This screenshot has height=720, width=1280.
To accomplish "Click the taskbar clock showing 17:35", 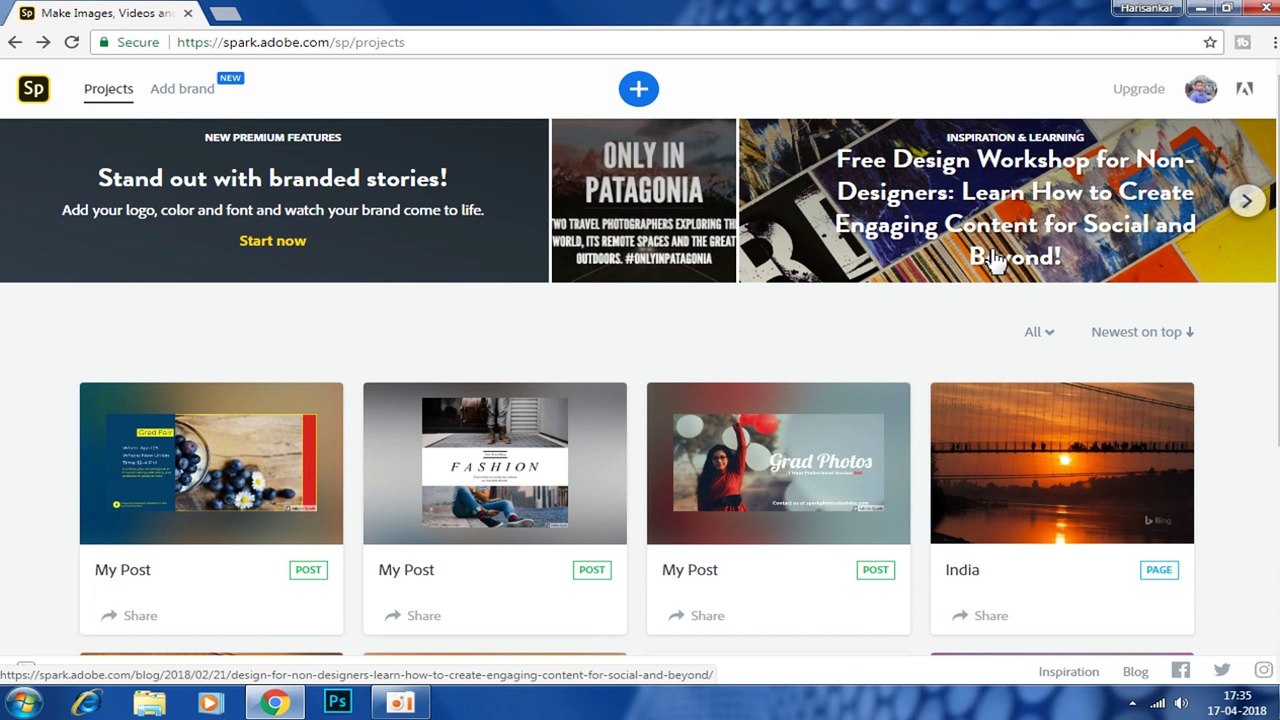I will pyautogui.click(x=1237, y=703).
